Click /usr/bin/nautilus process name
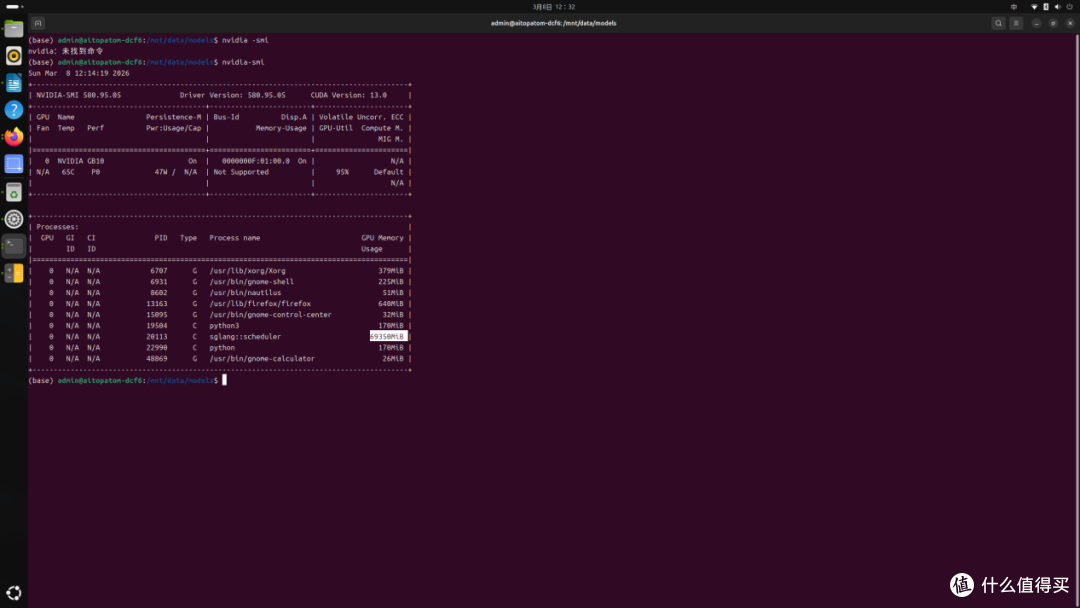1080x608 pixels. pyautogui.click(x=245, y=293)
